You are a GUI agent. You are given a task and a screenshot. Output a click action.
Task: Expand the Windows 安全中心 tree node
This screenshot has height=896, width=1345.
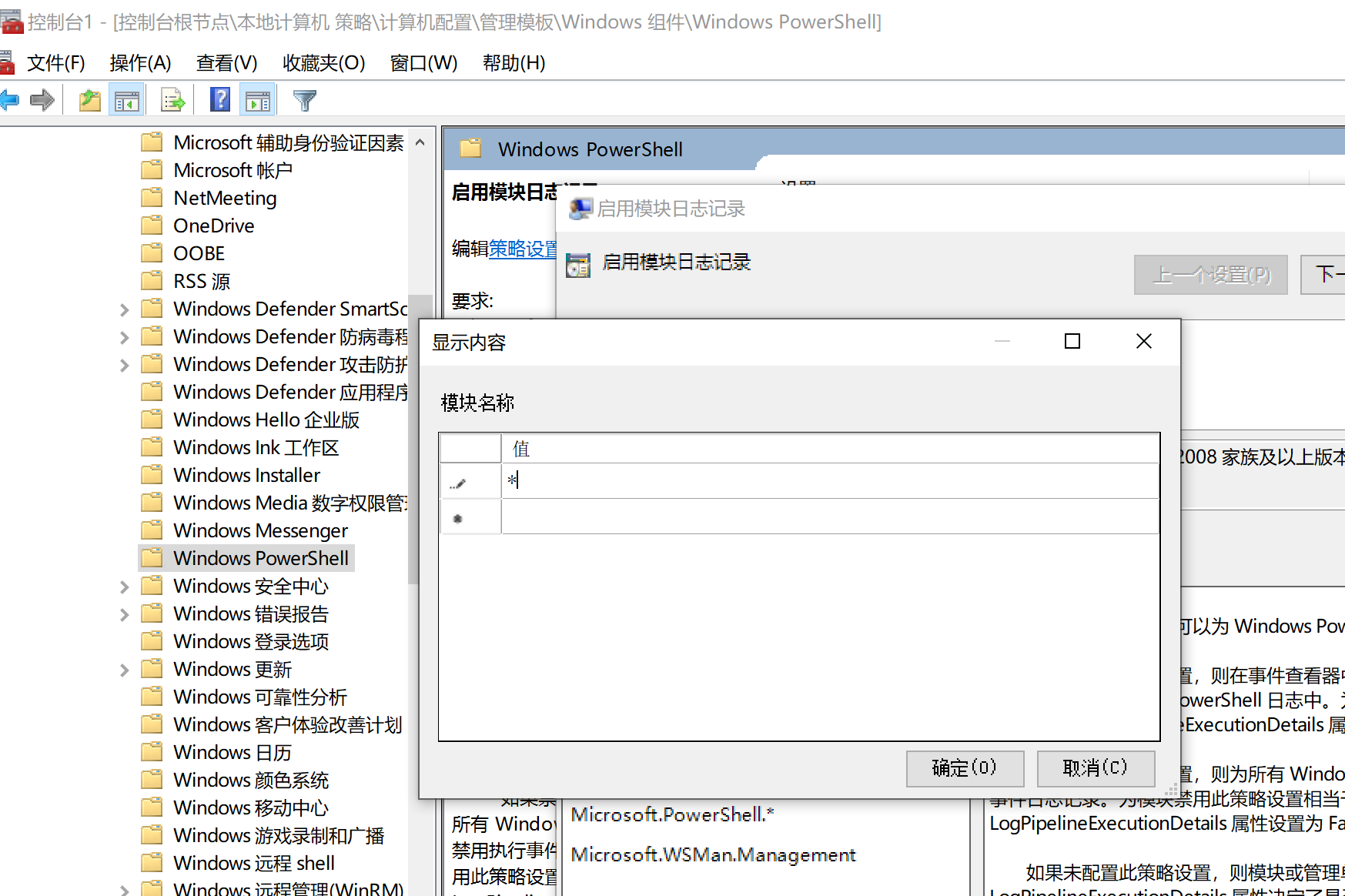124,587
